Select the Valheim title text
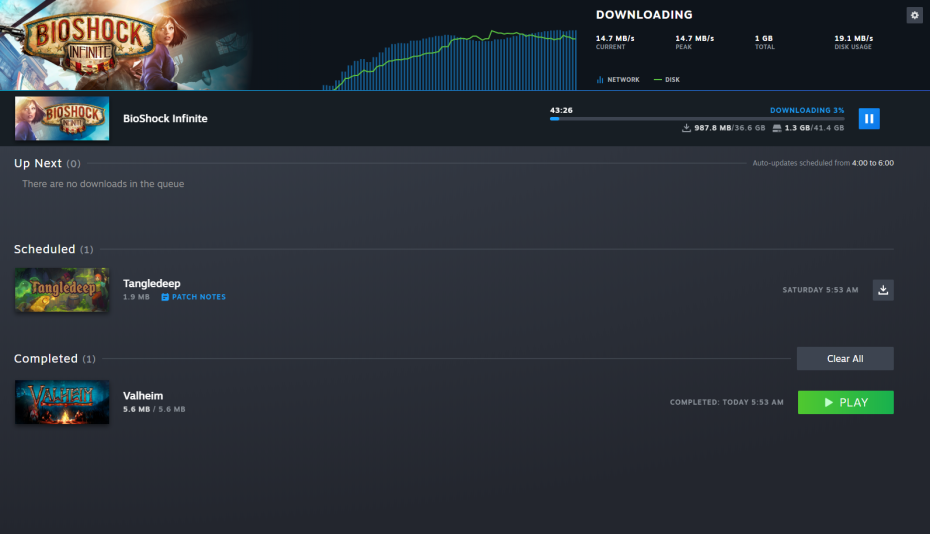The image size is (930, 534). [x=143, y=396]
